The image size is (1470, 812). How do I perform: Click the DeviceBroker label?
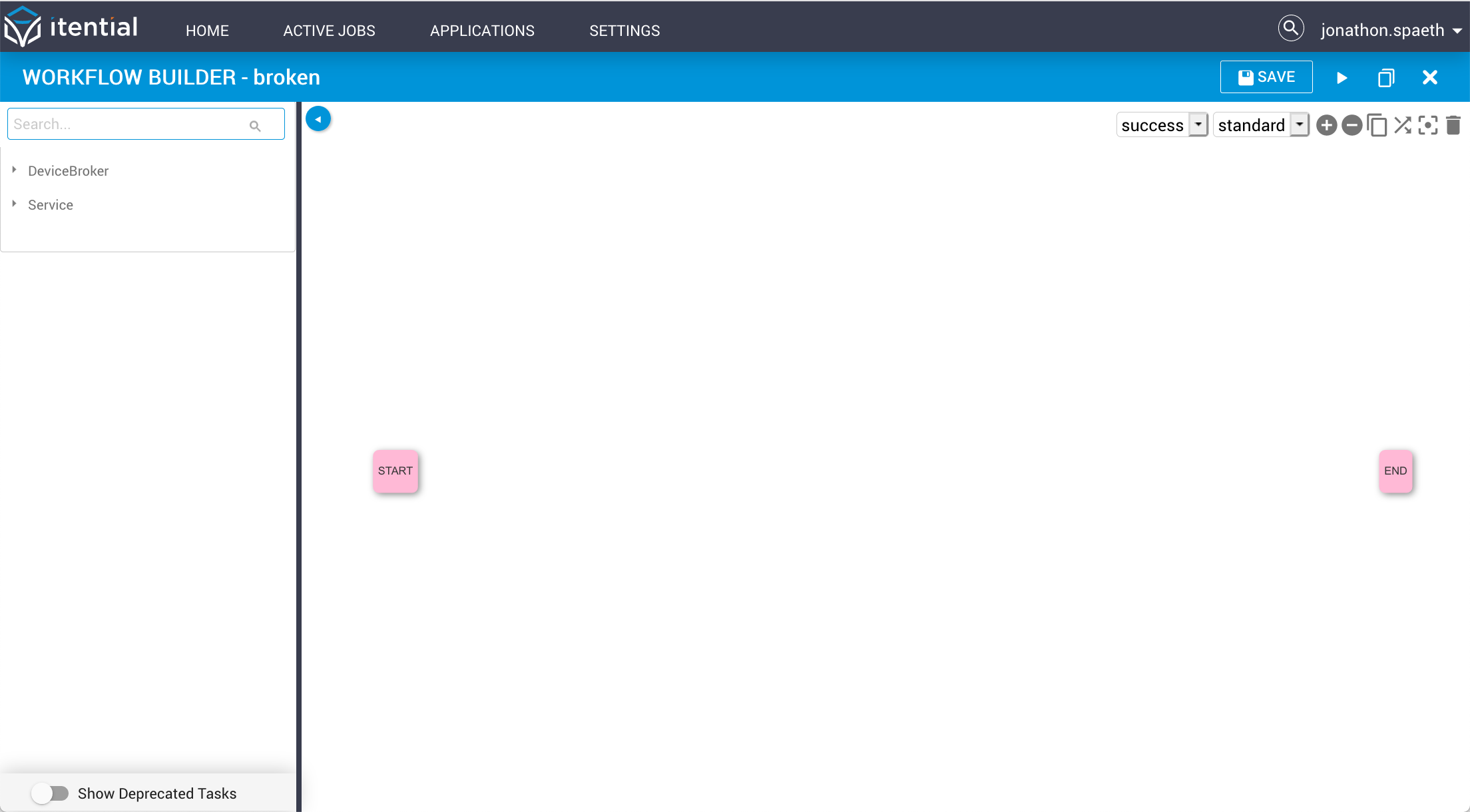tap(68, 171)
